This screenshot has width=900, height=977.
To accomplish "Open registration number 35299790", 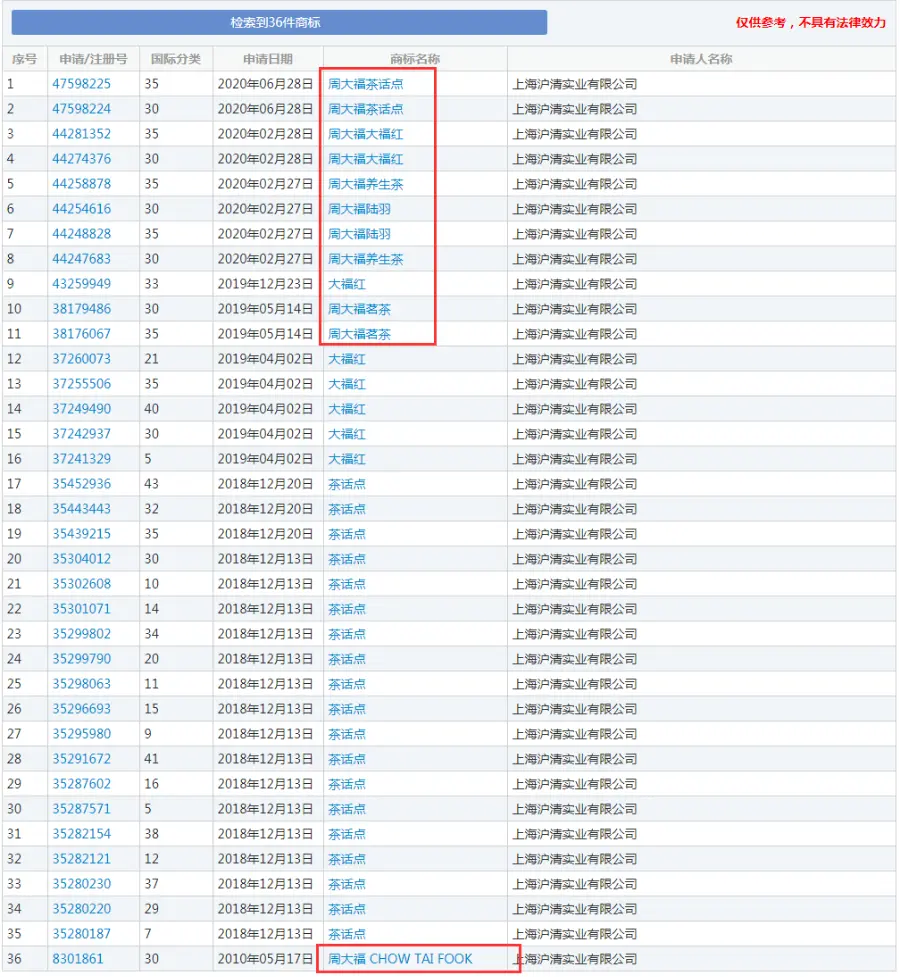I will (82, 659).
